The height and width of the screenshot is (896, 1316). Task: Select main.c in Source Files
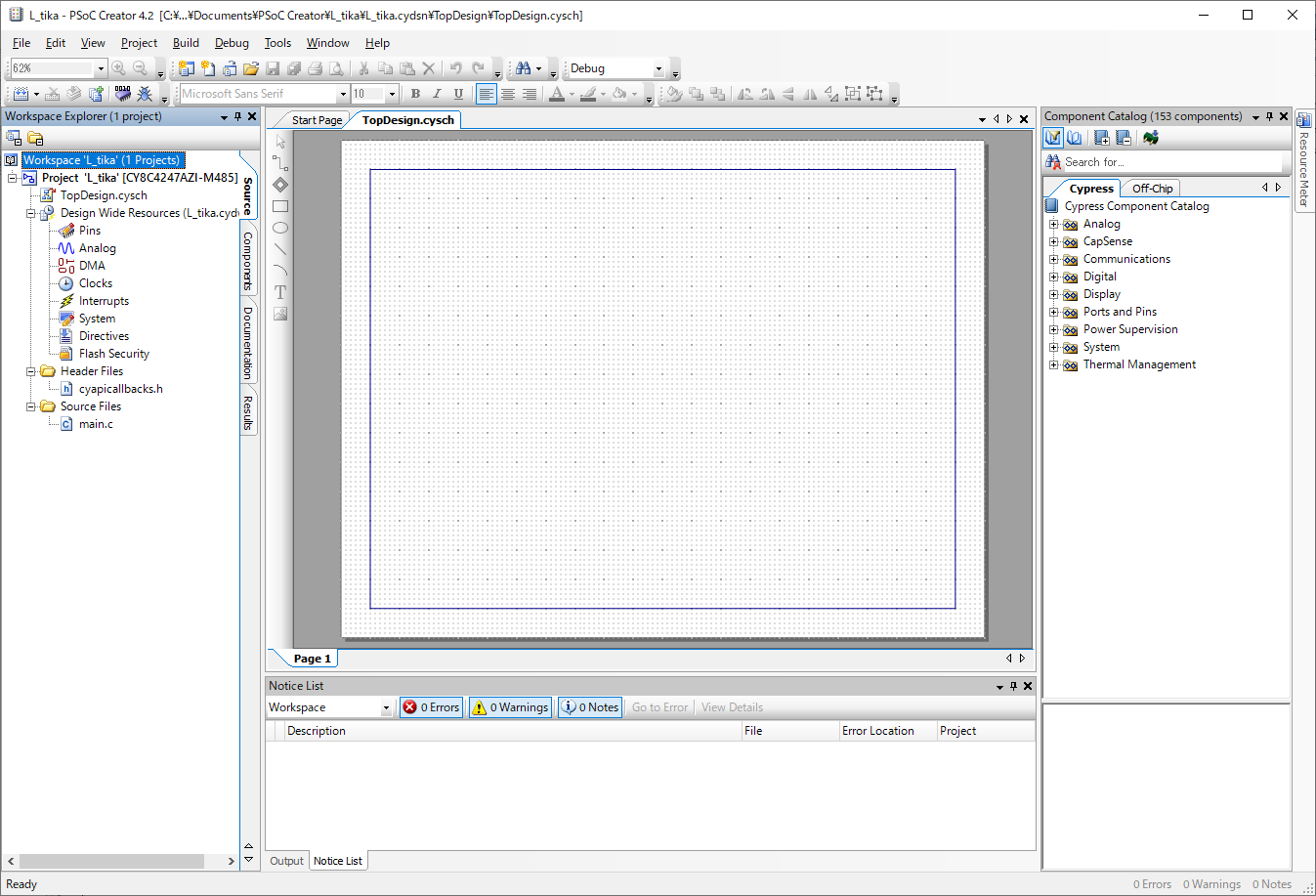pos(96,424)
